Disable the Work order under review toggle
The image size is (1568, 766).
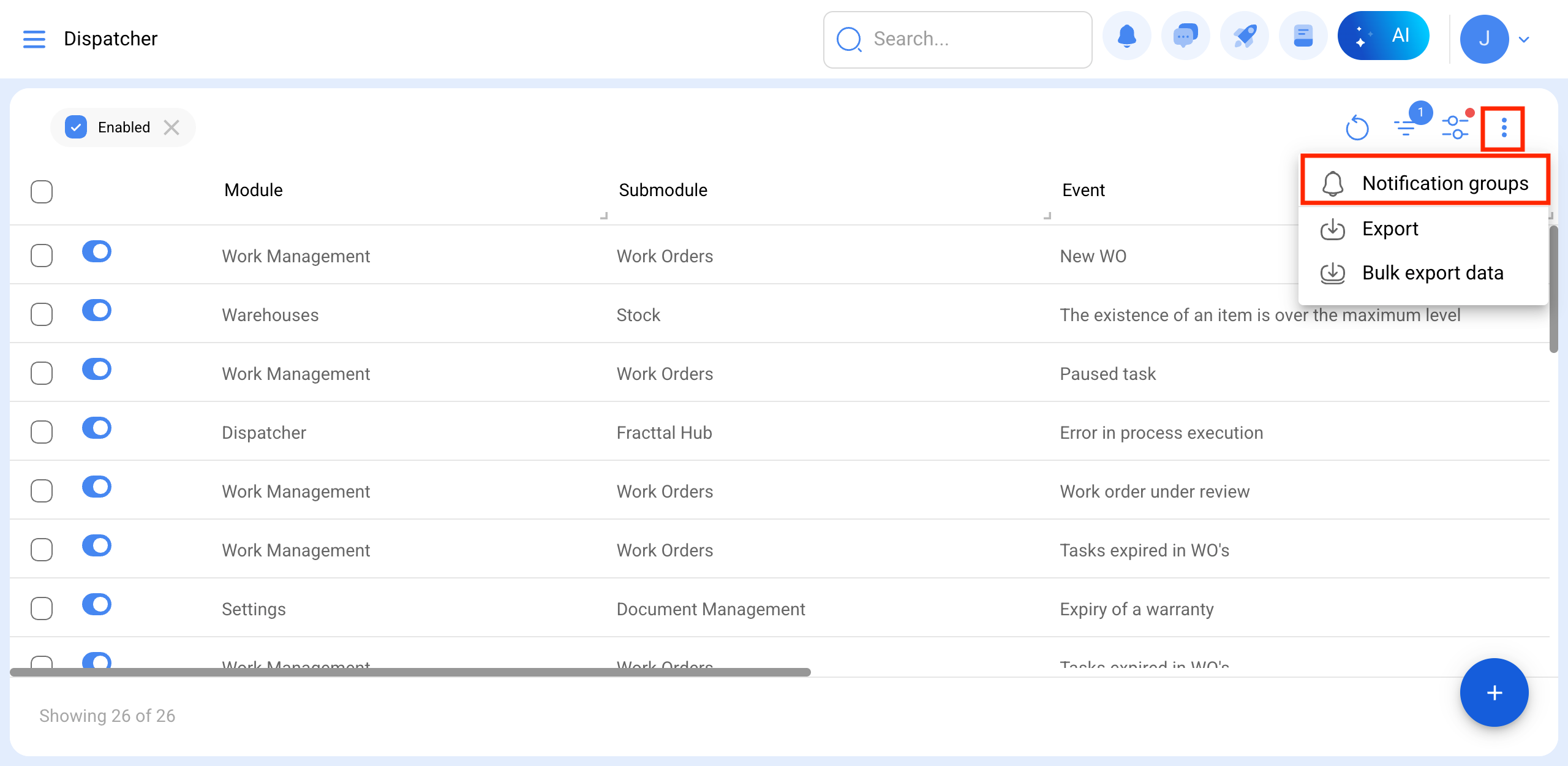click(x=97, y=487)
